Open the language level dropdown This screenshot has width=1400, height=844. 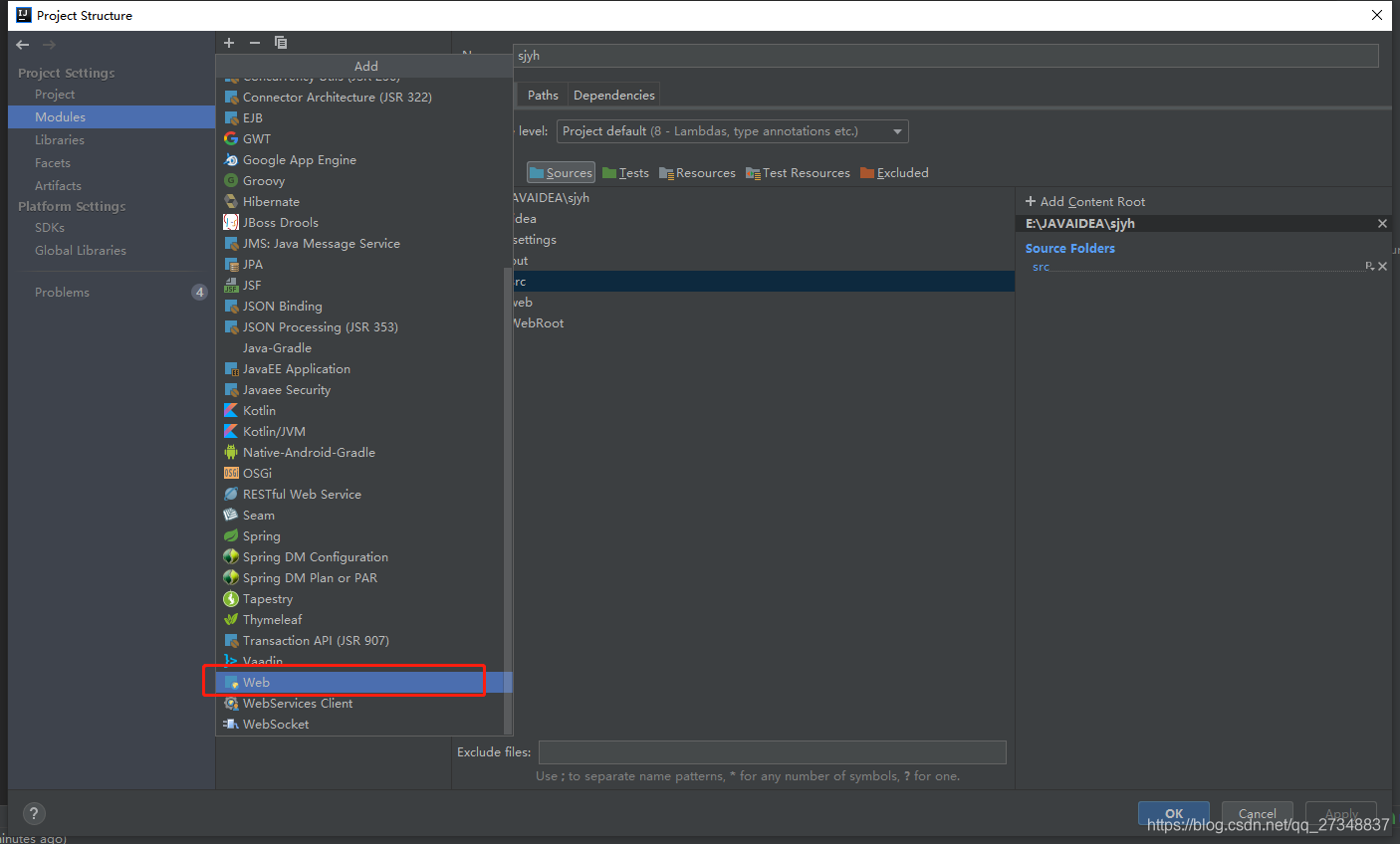point(733,131)
